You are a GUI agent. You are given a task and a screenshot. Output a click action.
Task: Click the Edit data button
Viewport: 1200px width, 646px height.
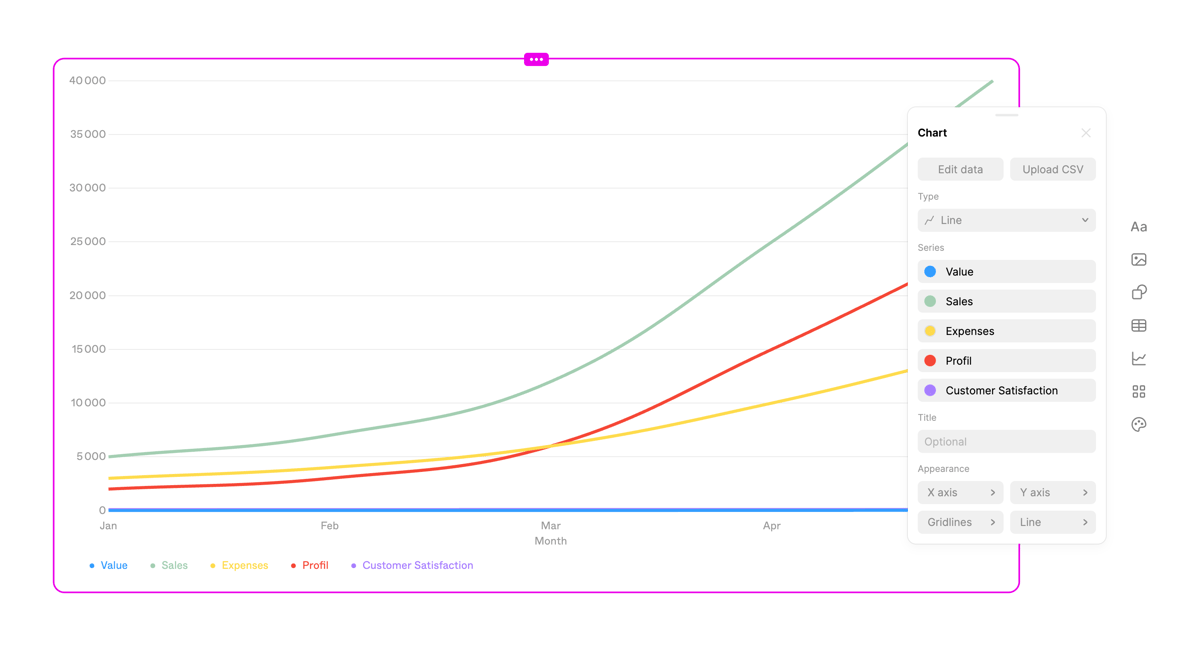[x=960, y=169]
